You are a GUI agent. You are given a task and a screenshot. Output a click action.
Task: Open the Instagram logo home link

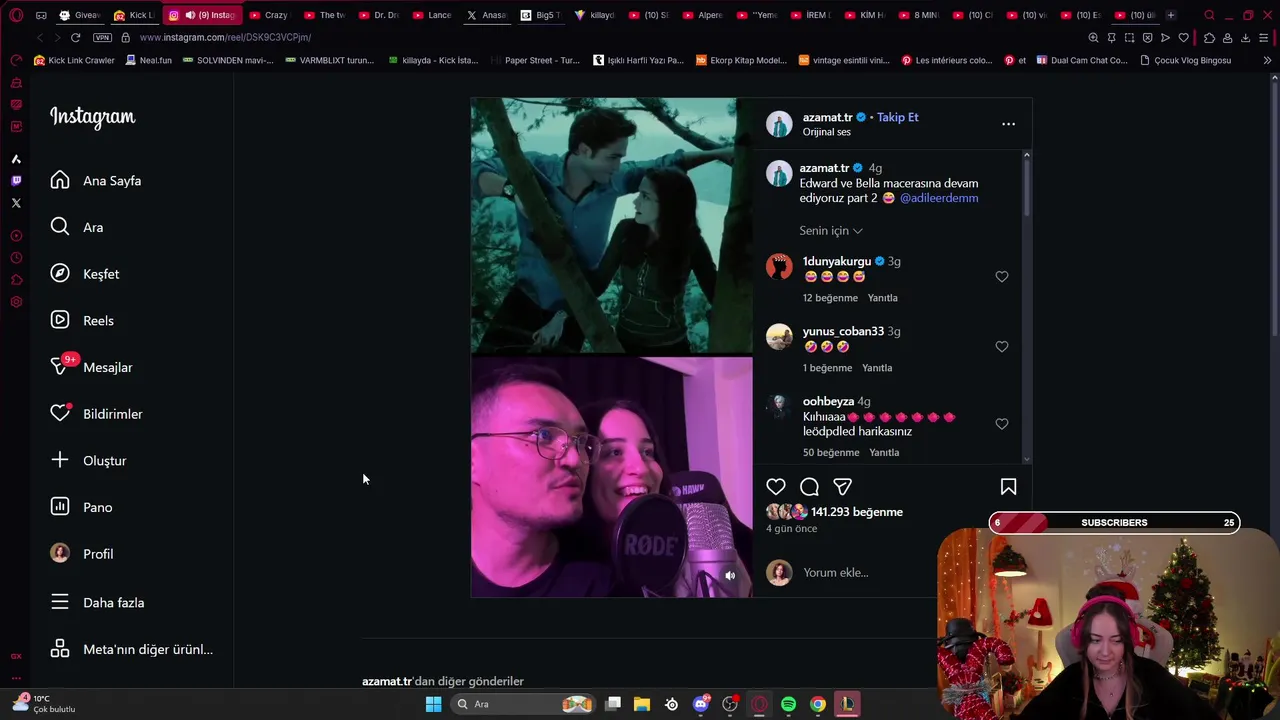point(92,117)
